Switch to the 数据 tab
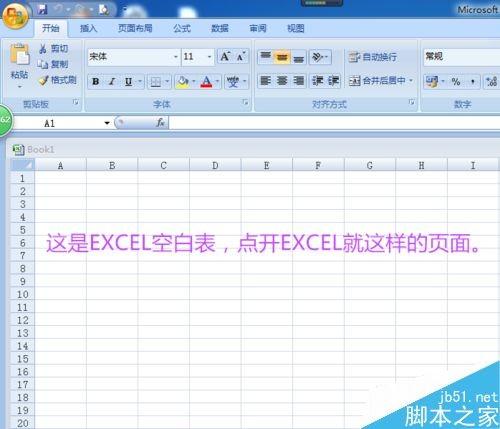The image size is (500, 429). tap(220, 28)
